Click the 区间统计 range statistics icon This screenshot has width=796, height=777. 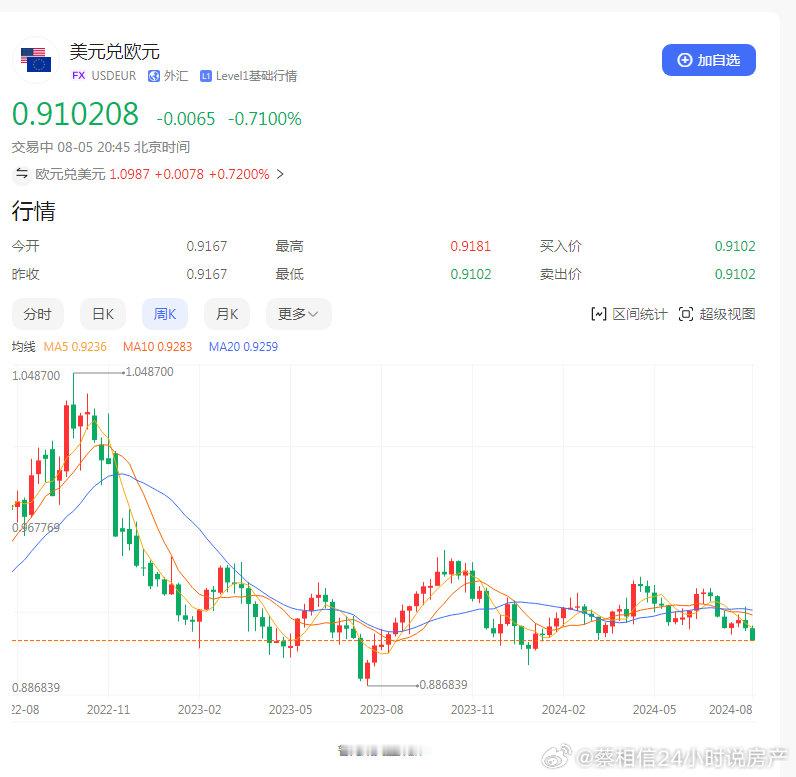click(599, 314)
